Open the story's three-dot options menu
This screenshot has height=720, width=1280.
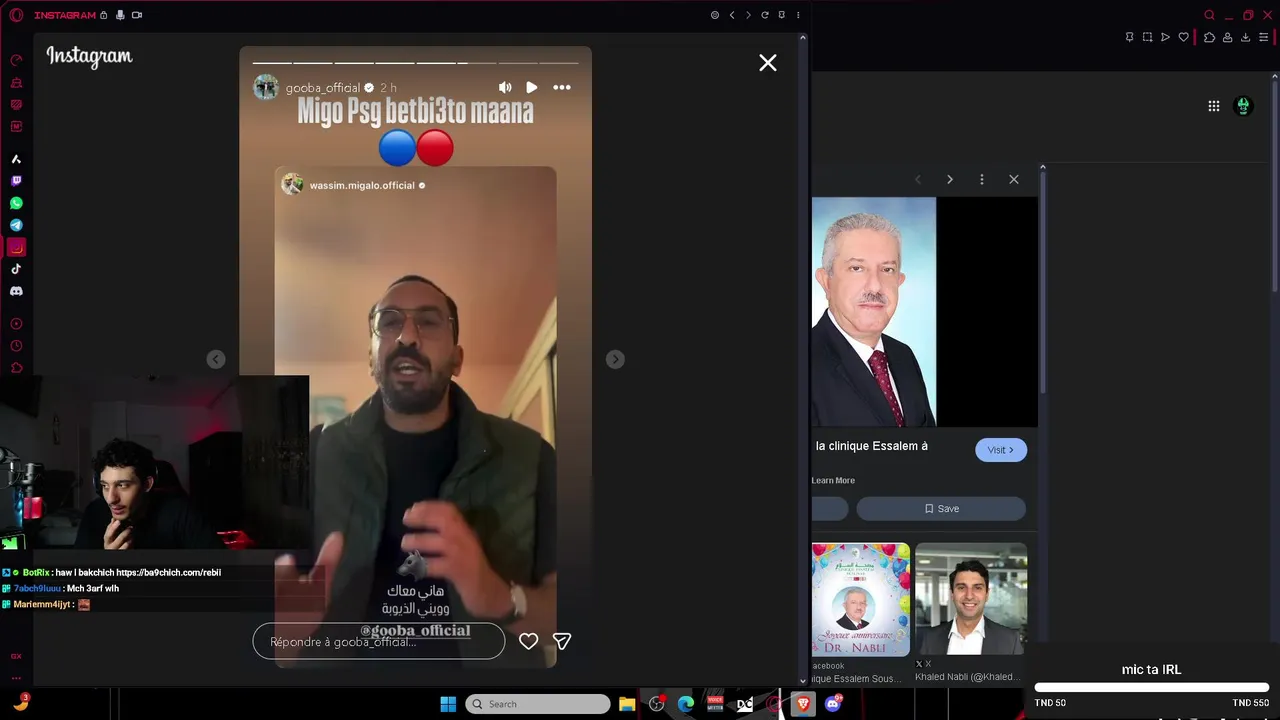[562, 88]
